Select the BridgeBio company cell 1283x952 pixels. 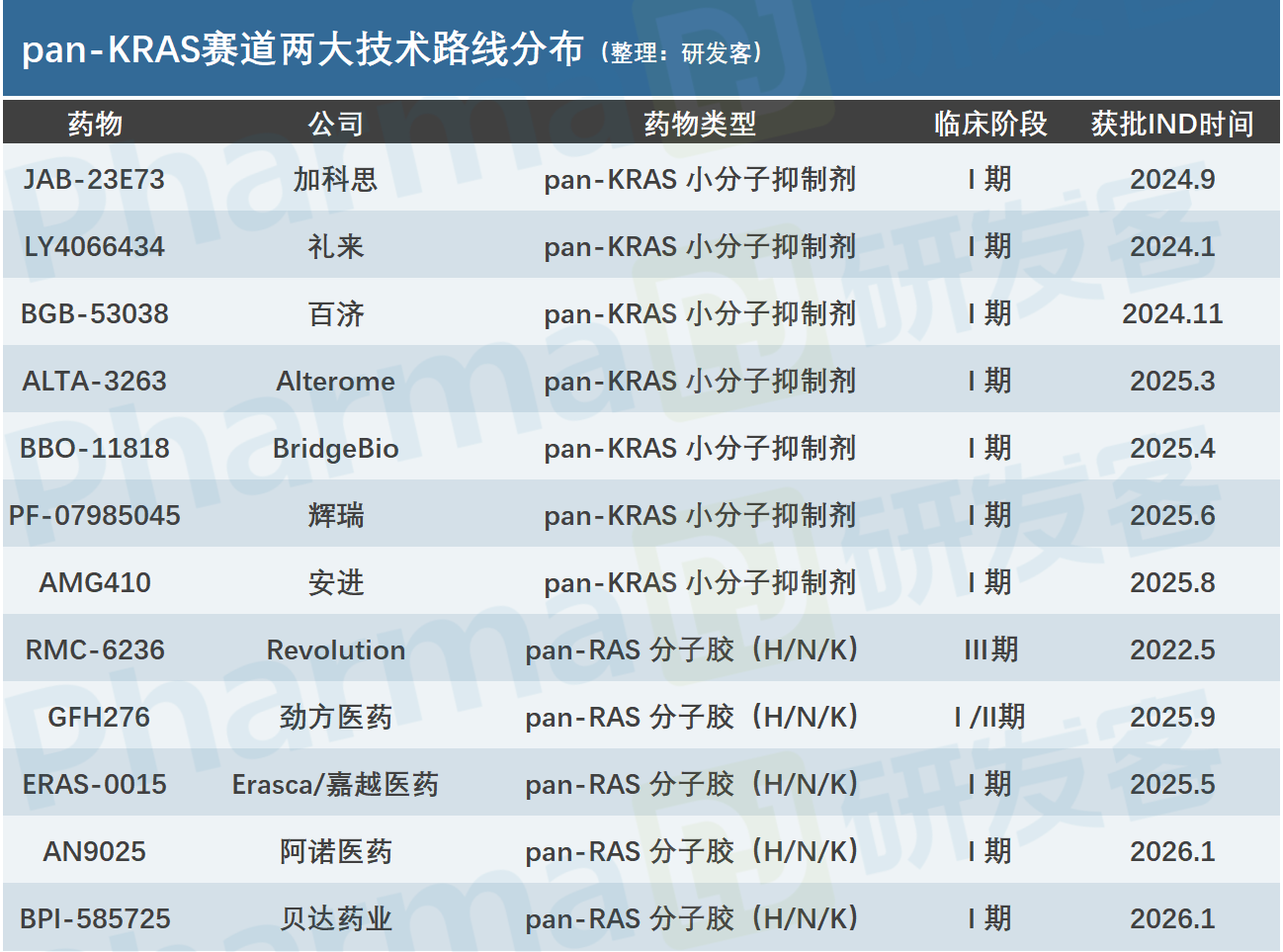[x=336, y=449]
